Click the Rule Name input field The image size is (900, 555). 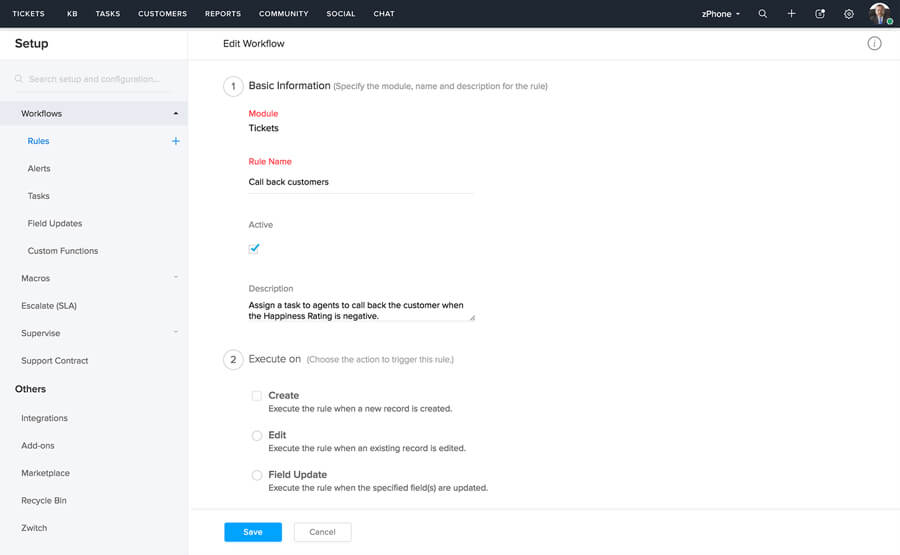[x=360, y=182]
